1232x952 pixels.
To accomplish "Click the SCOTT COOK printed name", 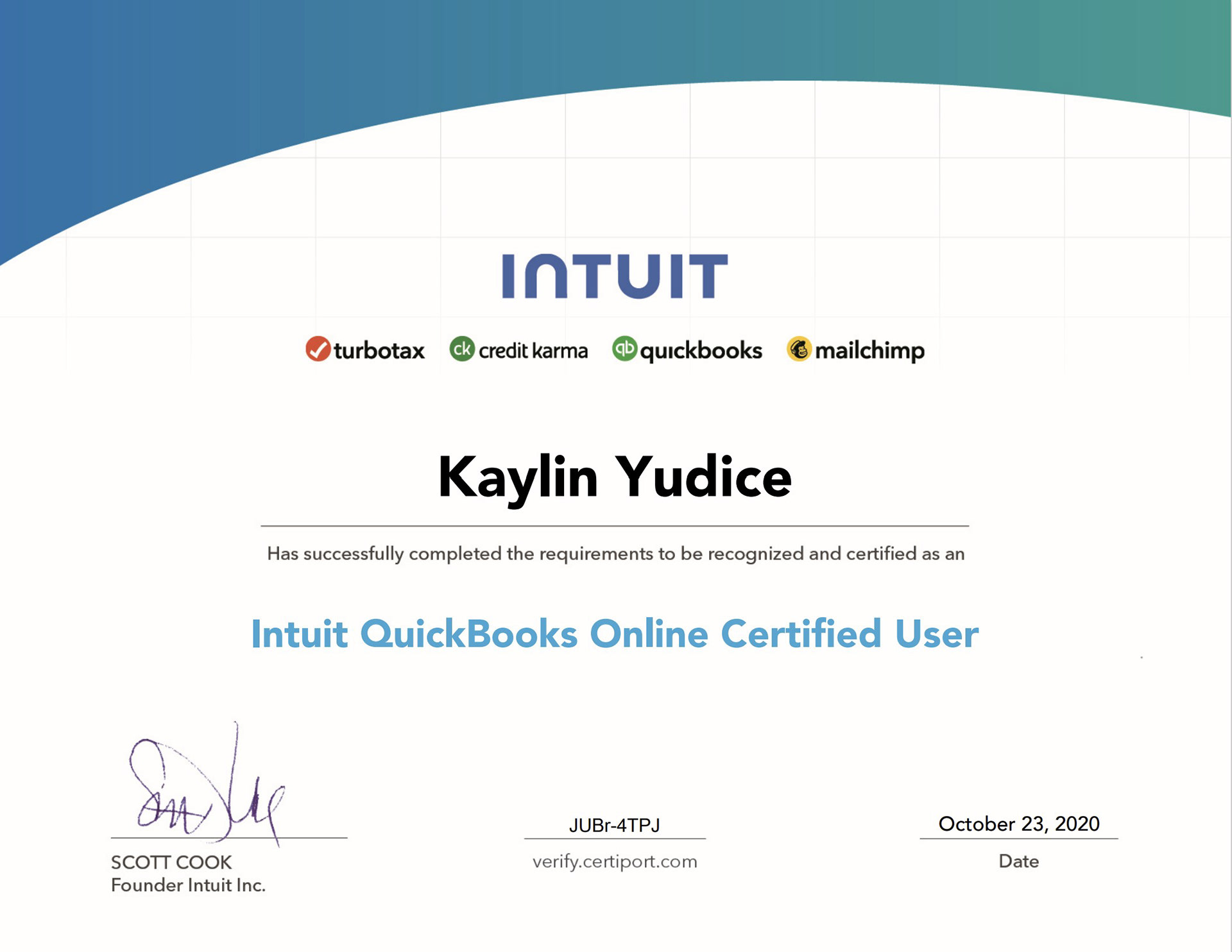I will click(171, 862).
